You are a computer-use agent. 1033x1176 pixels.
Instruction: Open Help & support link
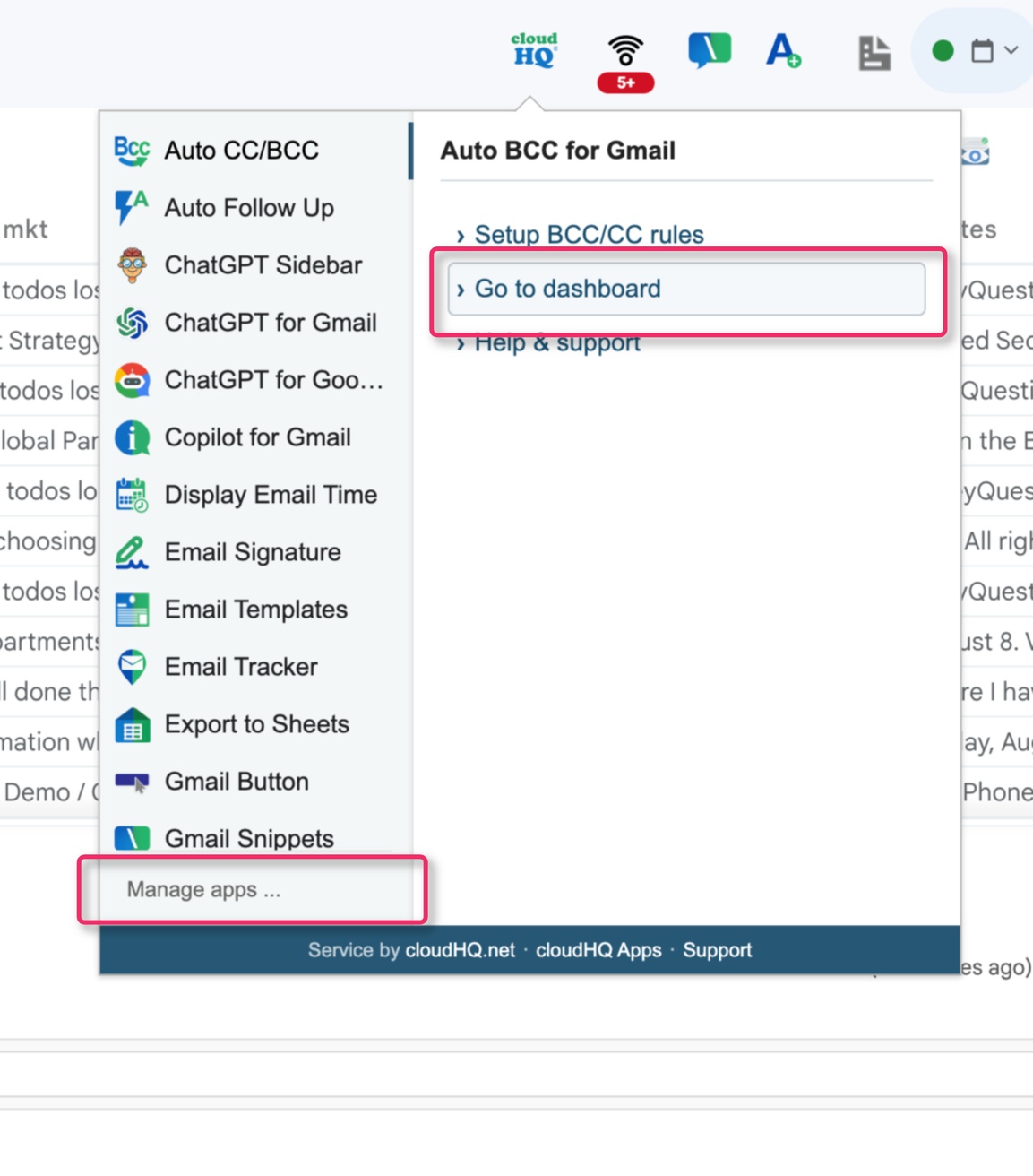click(x=557, y=343)
